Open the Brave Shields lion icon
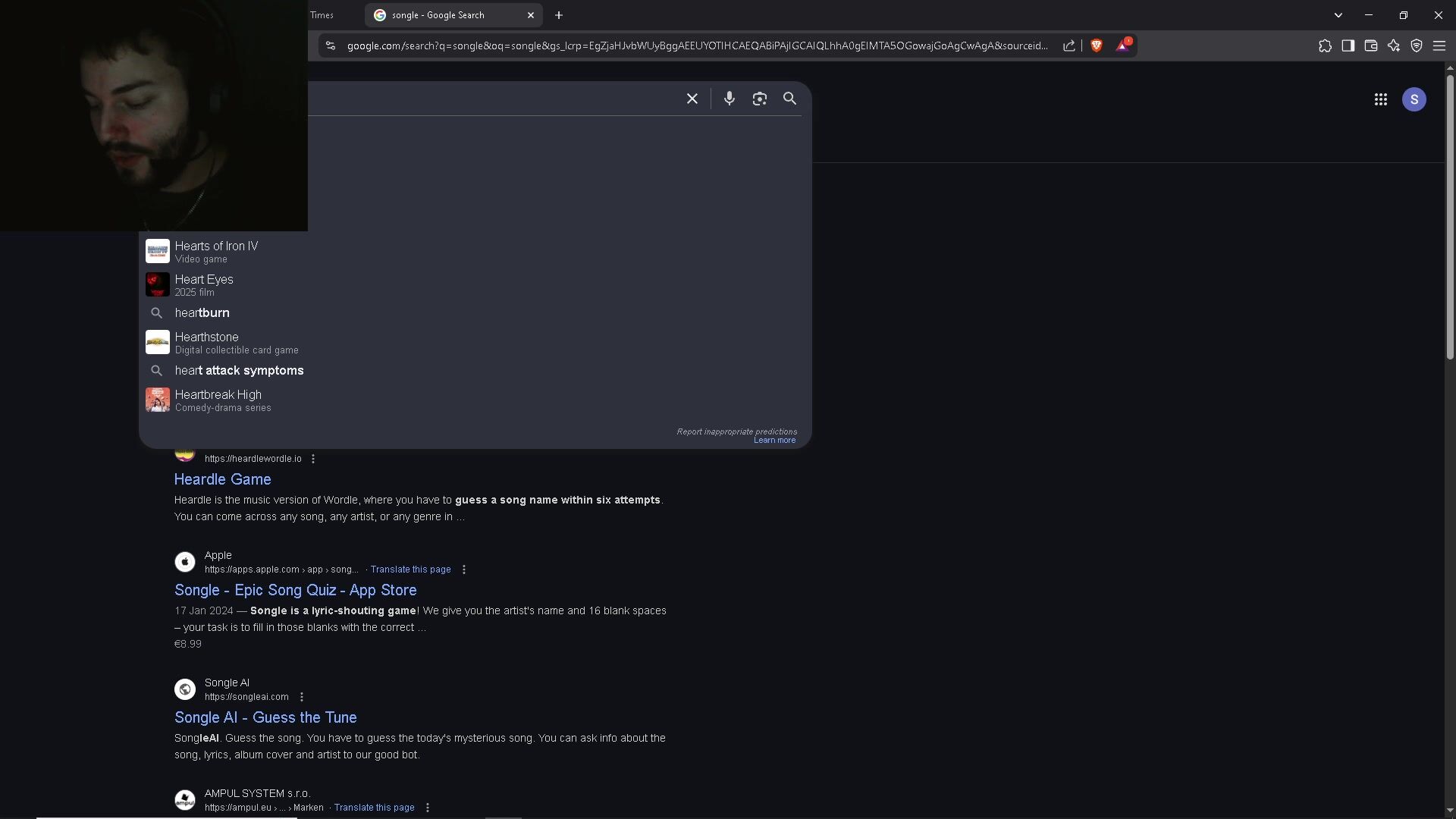 [1096, 45]
